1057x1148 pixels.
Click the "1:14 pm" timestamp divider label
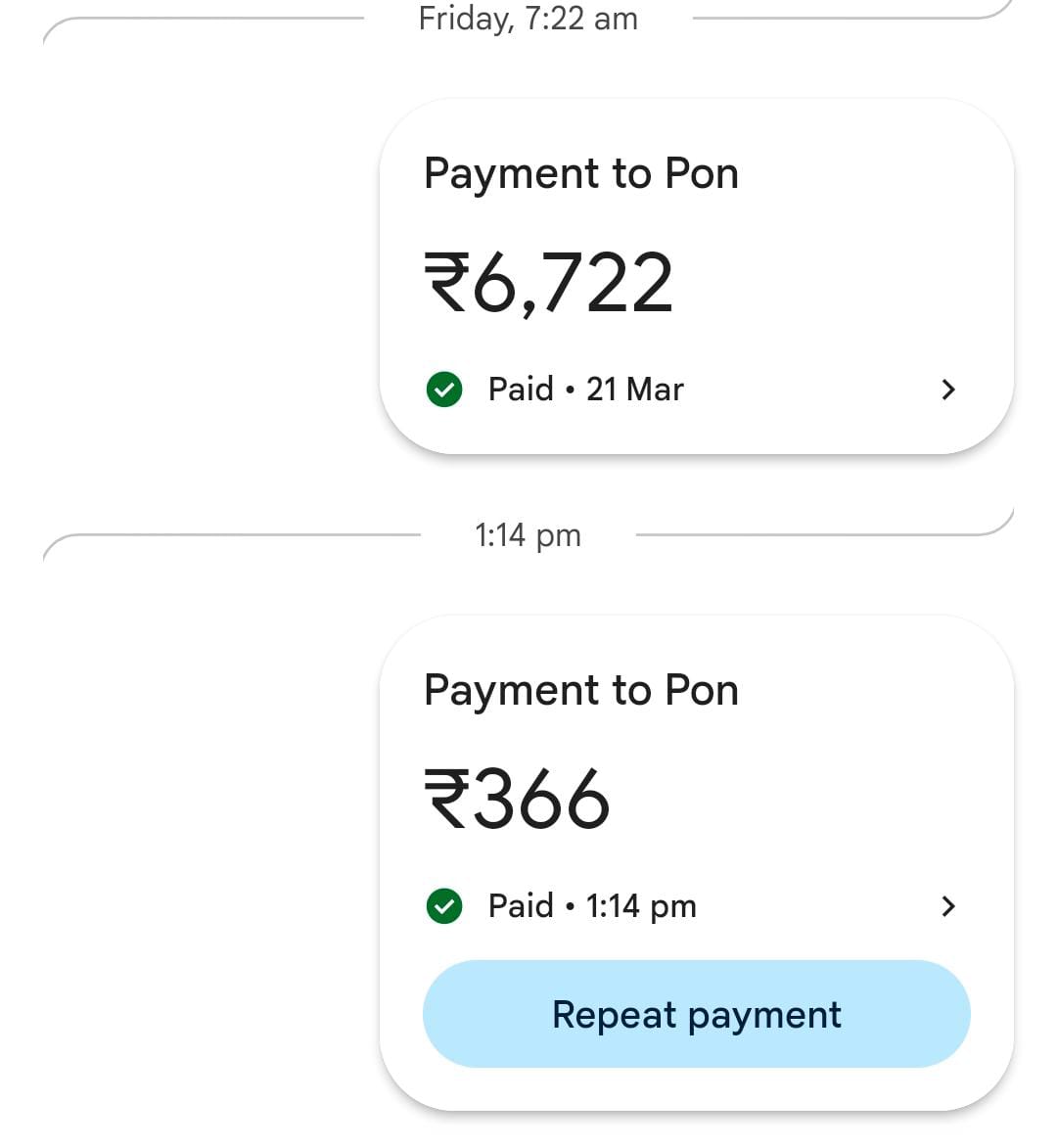pyautogui.click(x=528, y=535)
